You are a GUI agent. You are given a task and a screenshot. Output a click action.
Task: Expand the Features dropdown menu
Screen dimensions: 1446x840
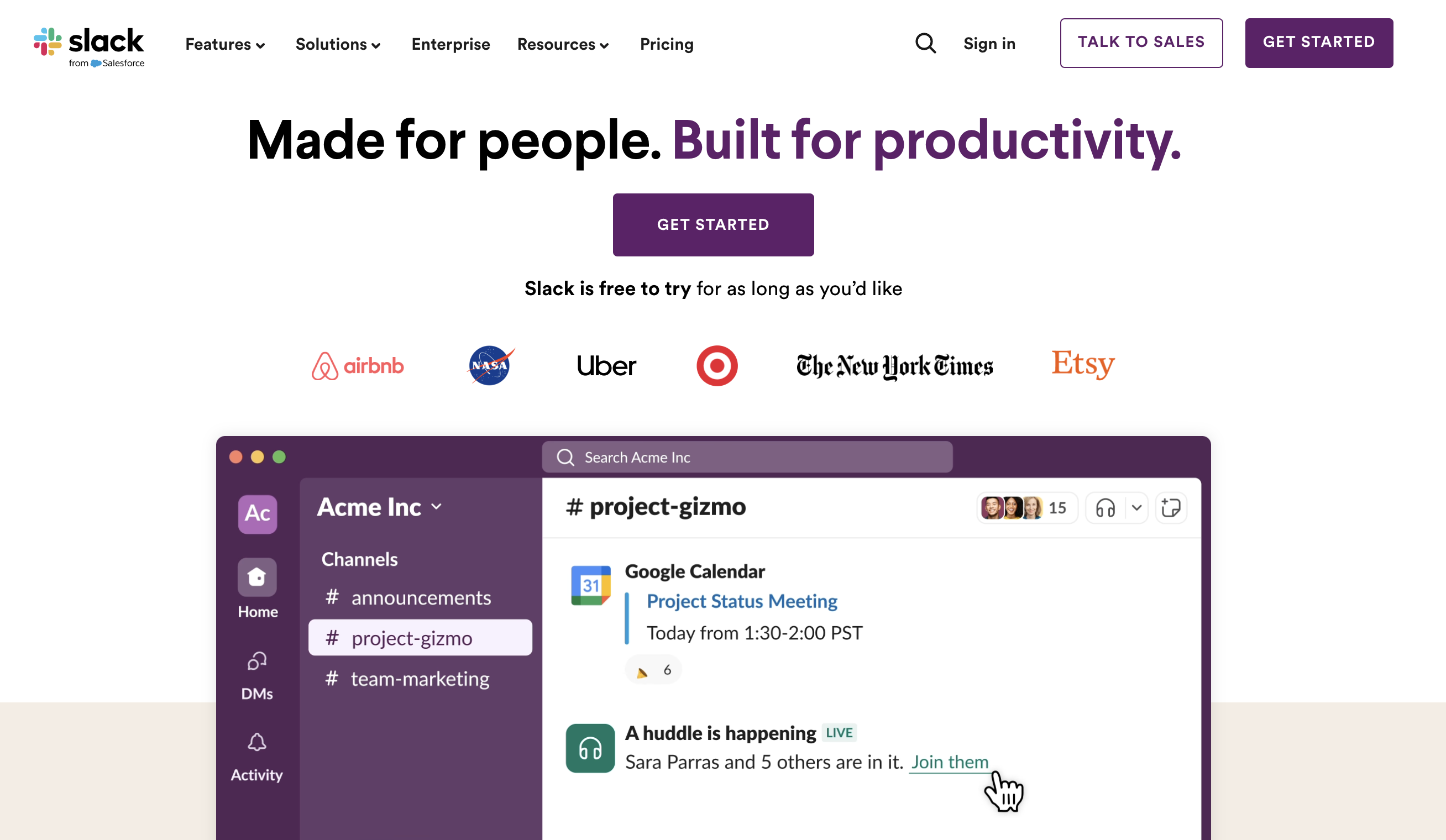pos(225,44)
